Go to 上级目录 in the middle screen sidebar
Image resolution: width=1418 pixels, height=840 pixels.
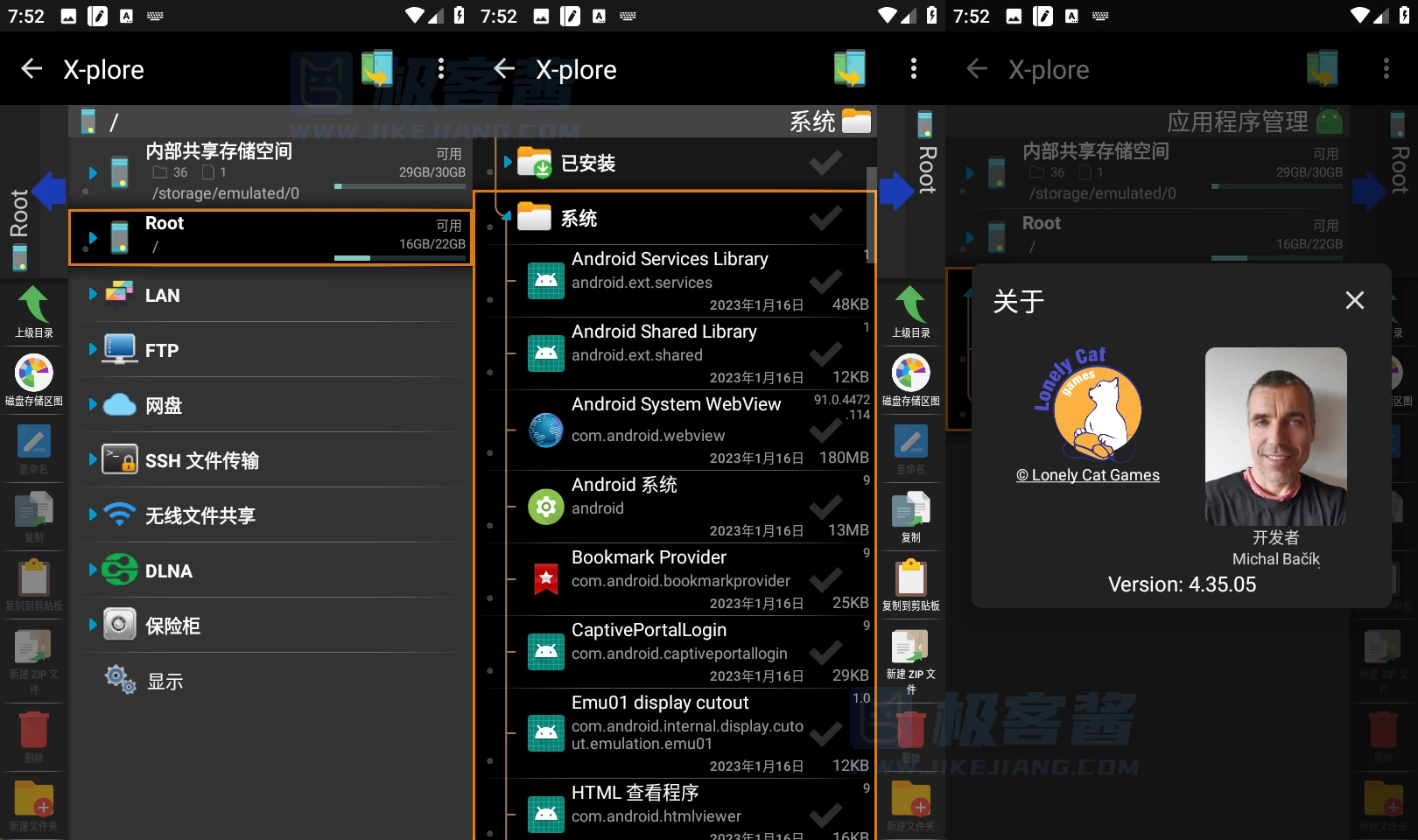click(910, 312)
